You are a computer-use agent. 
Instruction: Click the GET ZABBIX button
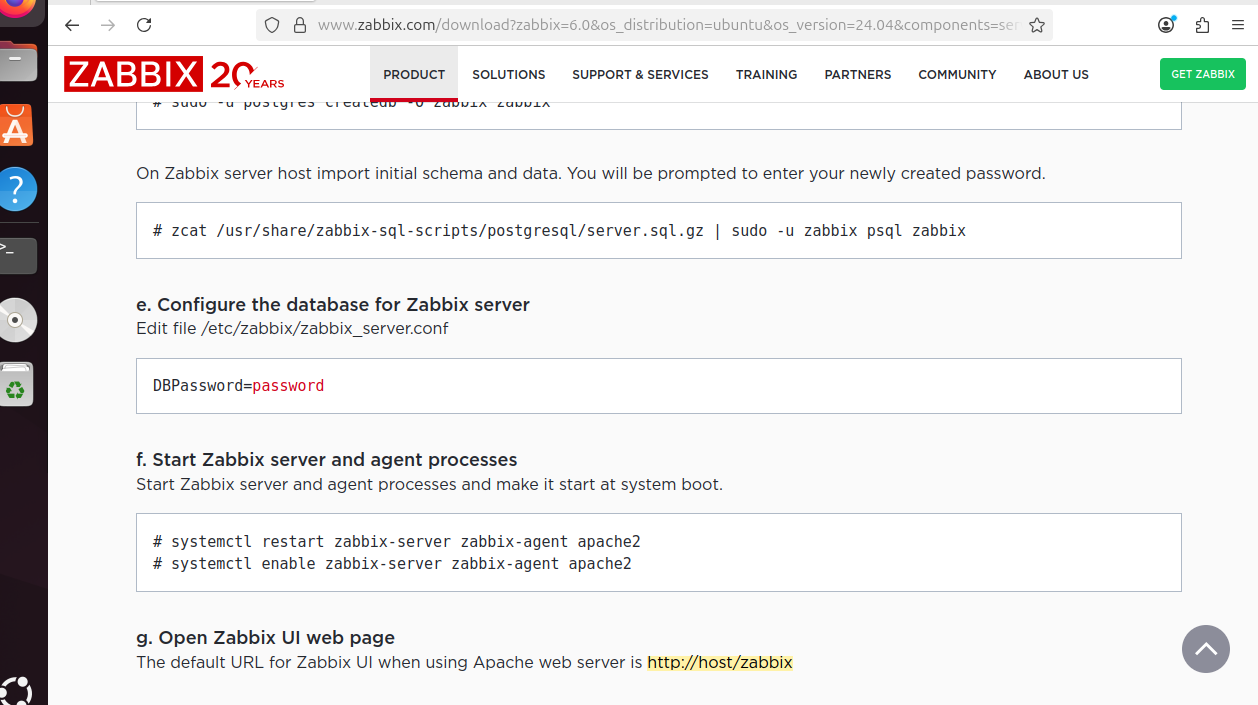pos(1203,74)
